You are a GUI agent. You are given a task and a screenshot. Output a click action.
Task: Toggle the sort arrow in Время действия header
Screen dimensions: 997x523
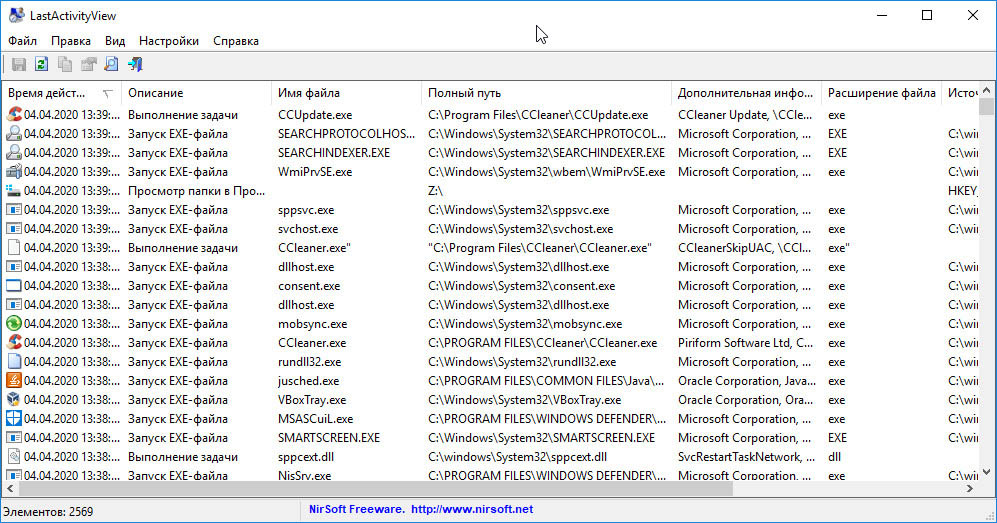click(107, 93)
